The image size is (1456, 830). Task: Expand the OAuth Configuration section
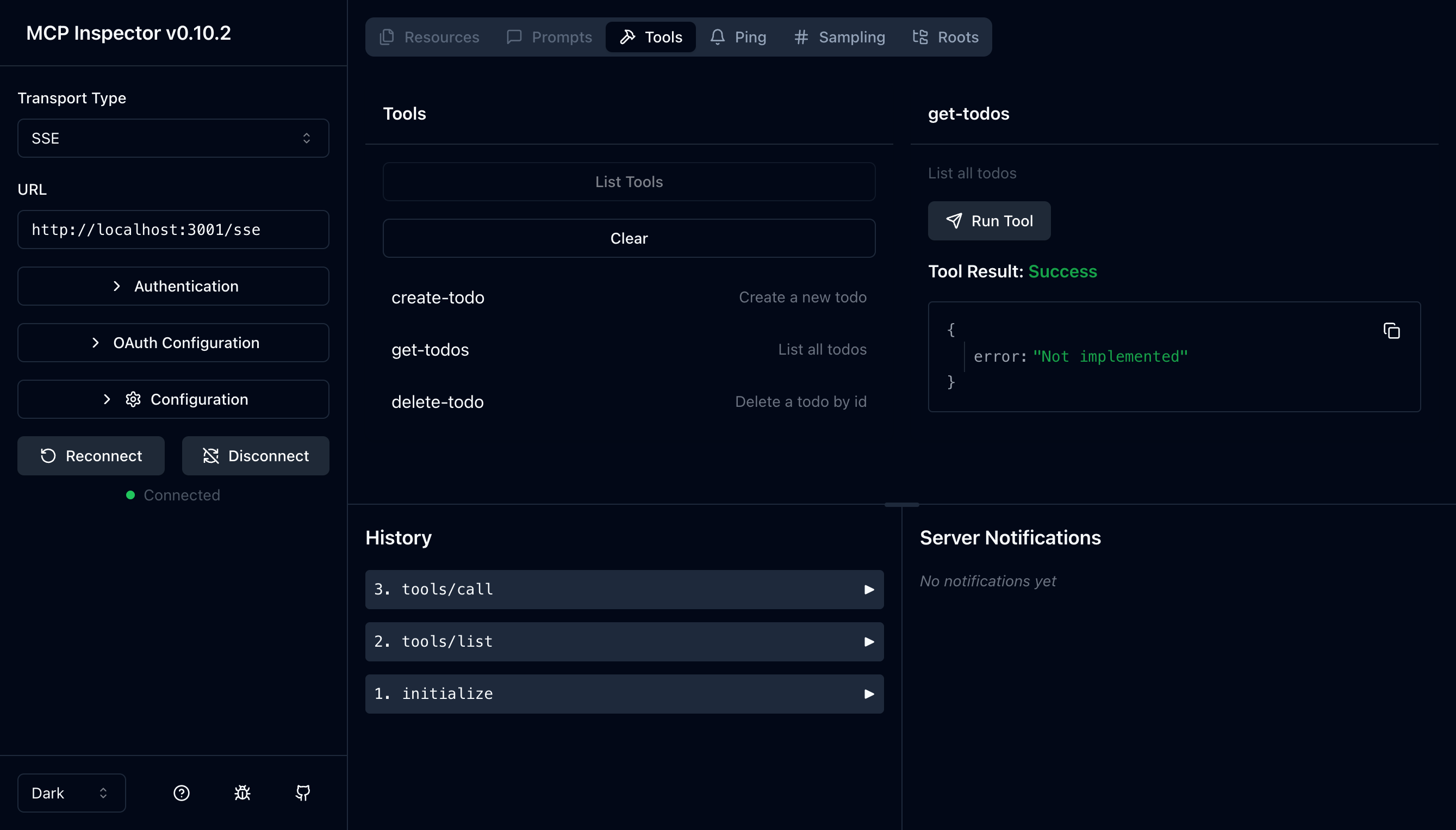[x=172, y=343]
